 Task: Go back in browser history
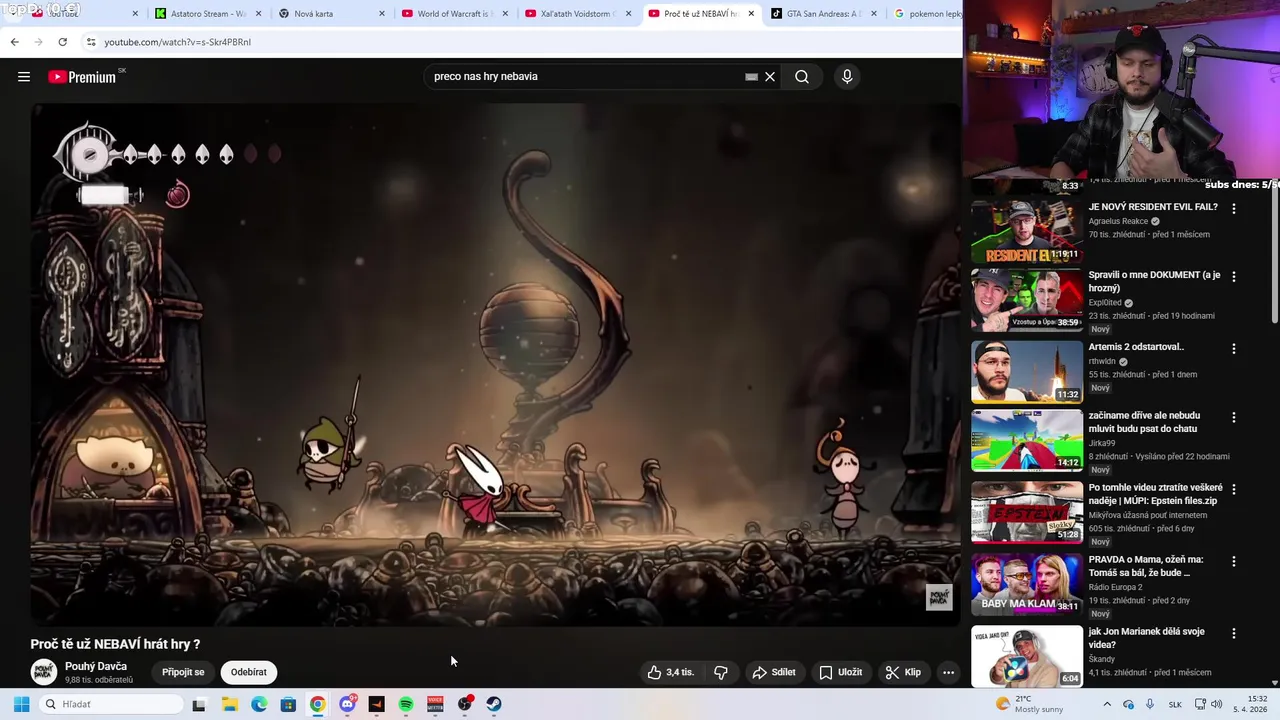tap(14, 42)
